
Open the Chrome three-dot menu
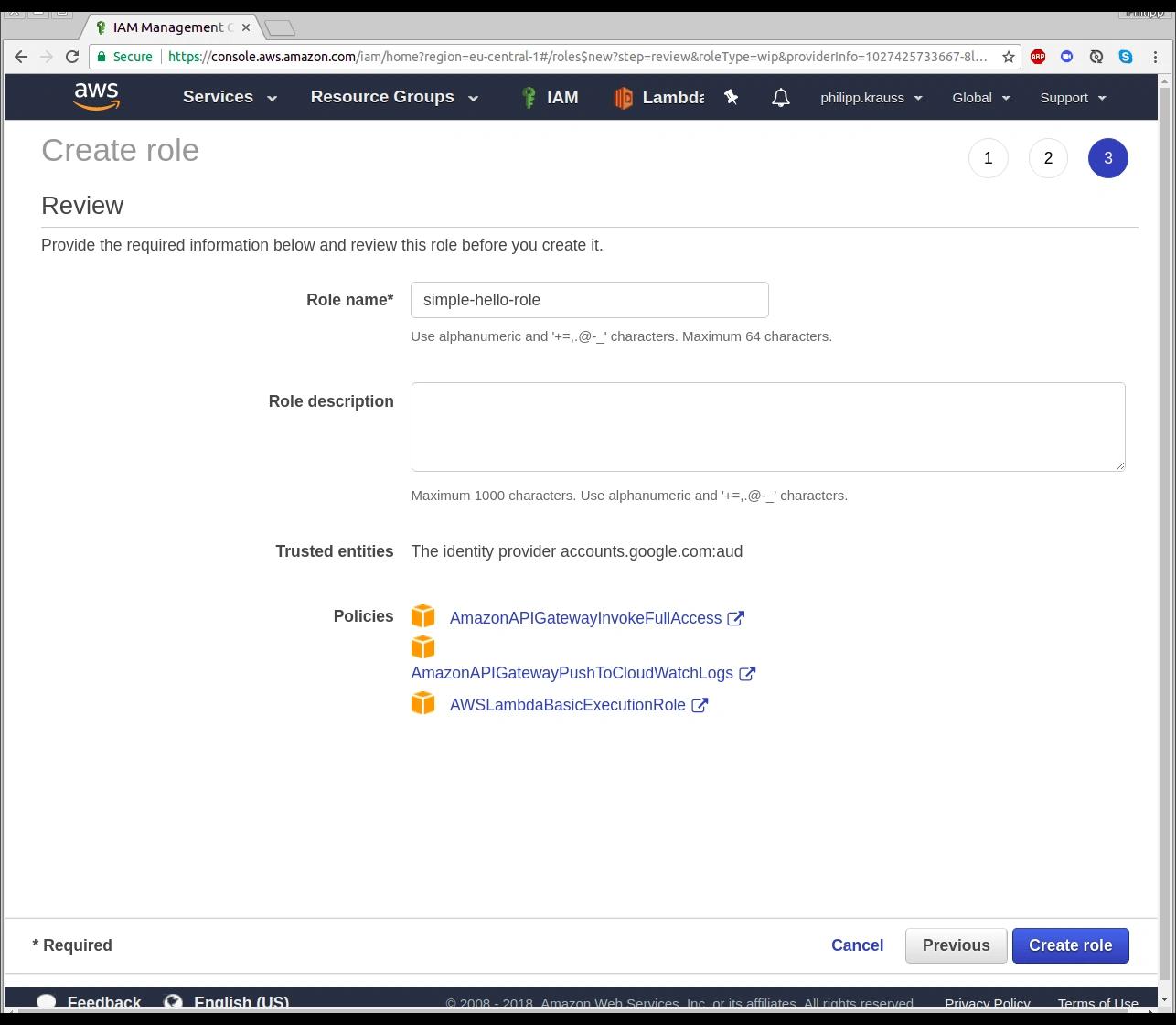tap(1155, 57)
